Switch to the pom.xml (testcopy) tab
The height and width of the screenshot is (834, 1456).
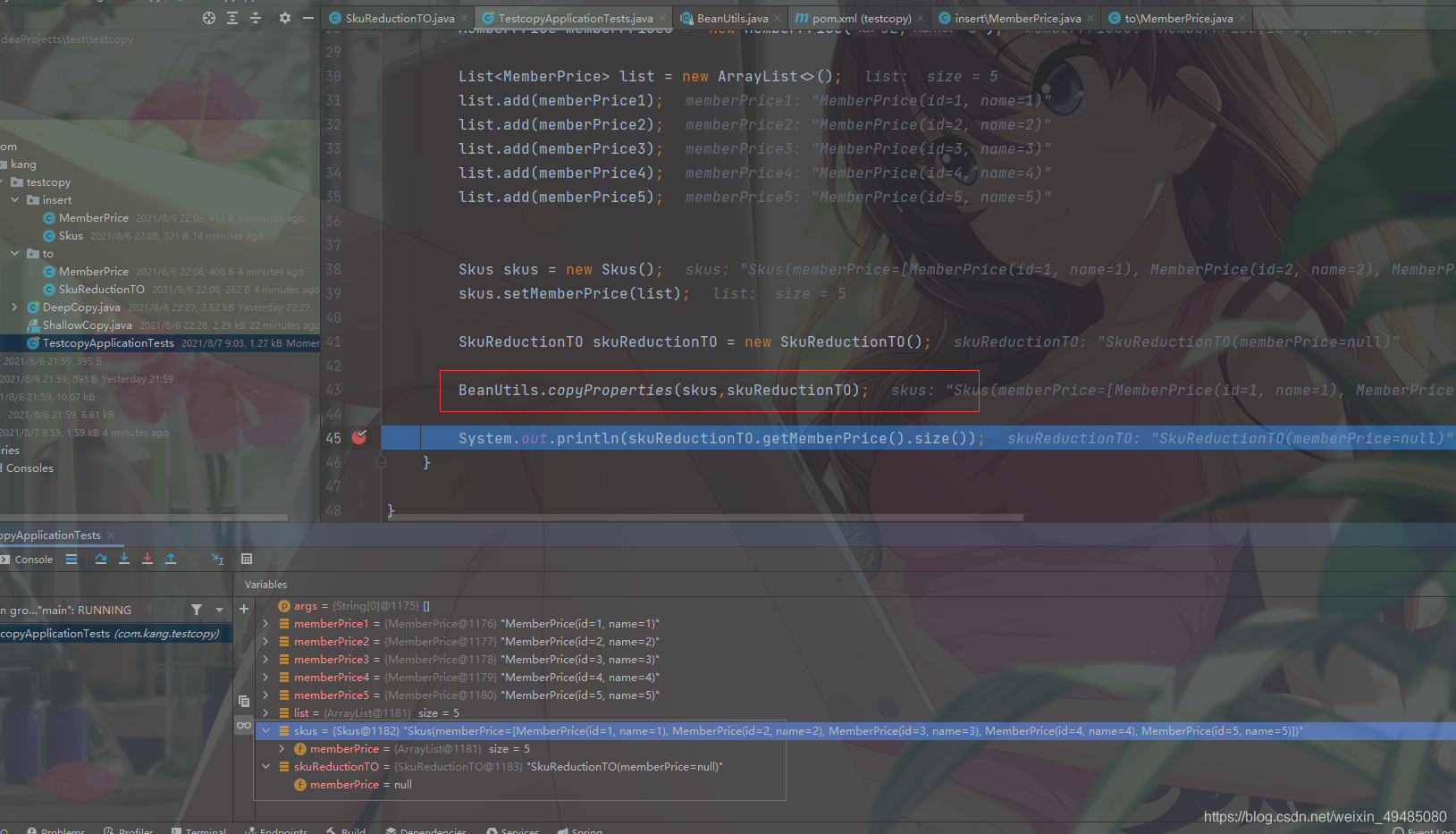click(854, 17)
